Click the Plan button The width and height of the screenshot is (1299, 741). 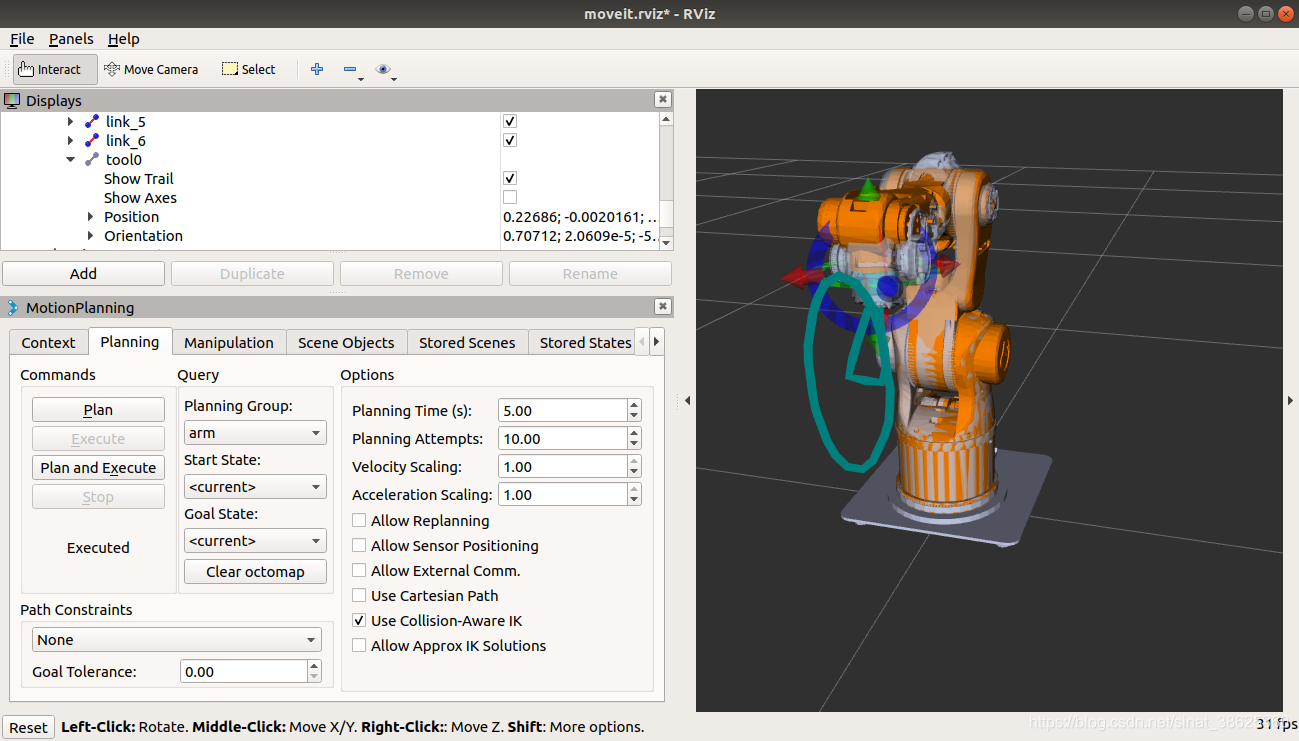[98, 409]
